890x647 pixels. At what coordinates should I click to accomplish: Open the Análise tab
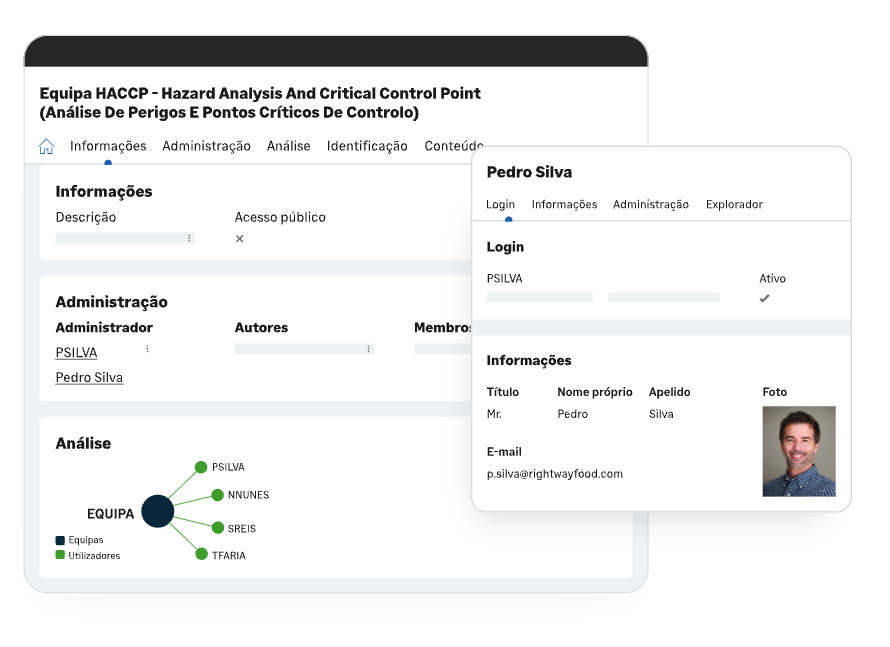[x=288, y=146]
